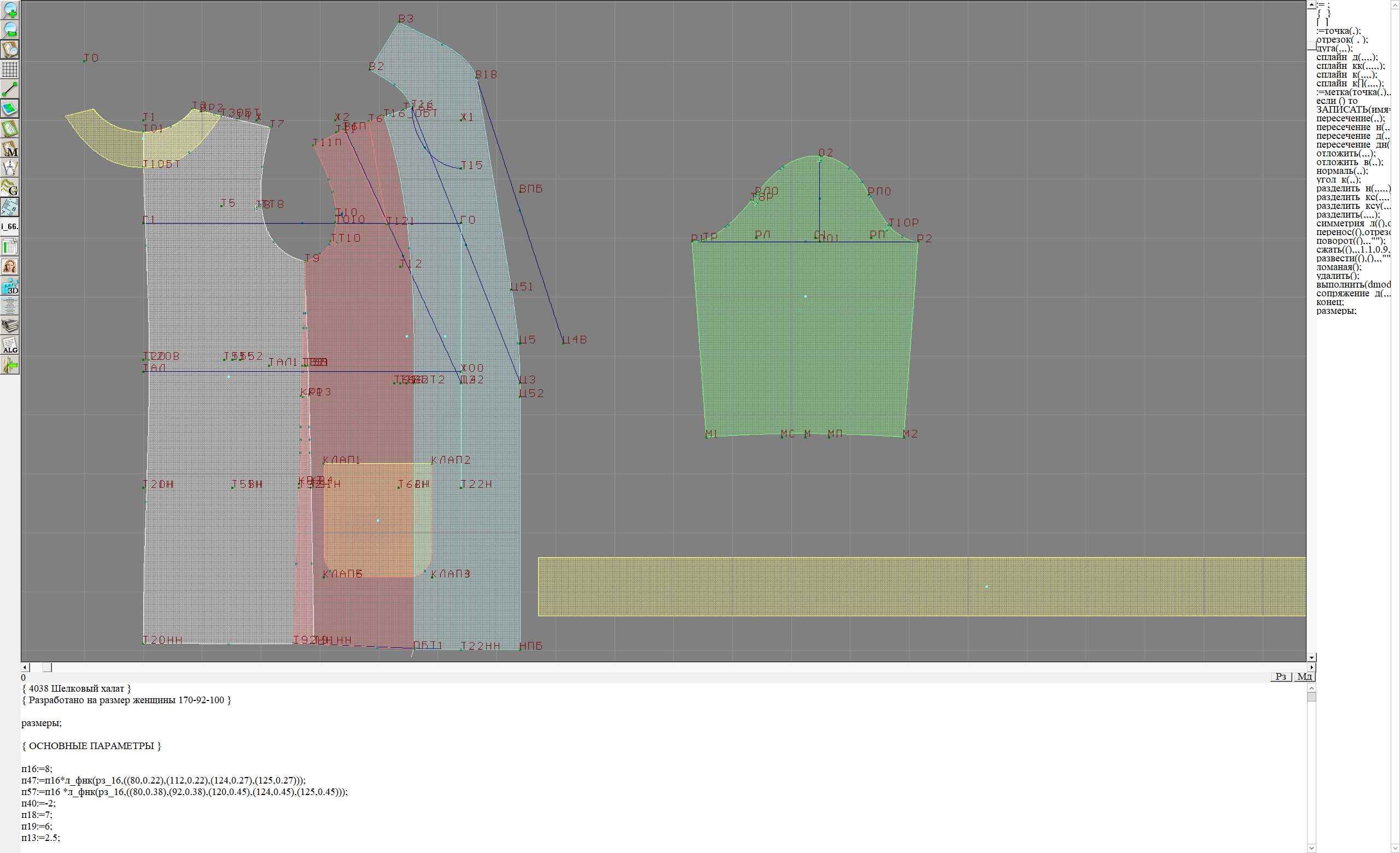This screenshot has width=1400, height=853.
Task: Insert the 'конец;' command from list
Action: (1329, 302)
